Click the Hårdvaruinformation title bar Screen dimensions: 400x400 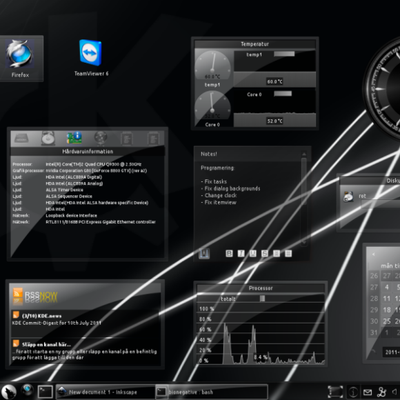tap(88, 151)
